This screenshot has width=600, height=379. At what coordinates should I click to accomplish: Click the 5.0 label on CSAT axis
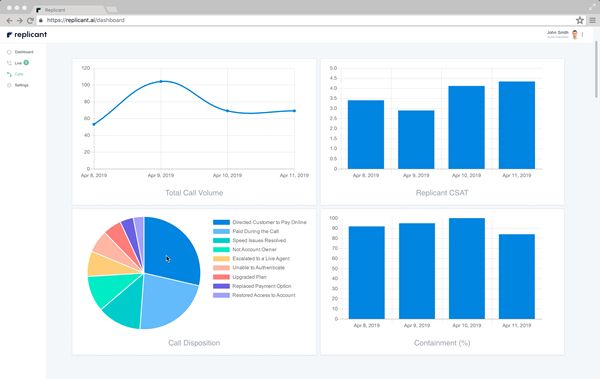(x=333, y=68)
